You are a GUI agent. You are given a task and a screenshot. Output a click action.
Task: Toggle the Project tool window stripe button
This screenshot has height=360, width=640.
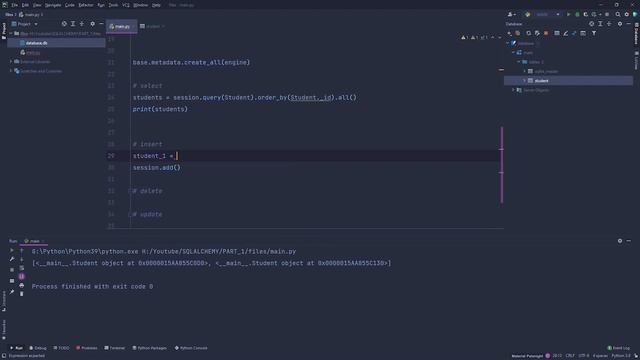4,31
